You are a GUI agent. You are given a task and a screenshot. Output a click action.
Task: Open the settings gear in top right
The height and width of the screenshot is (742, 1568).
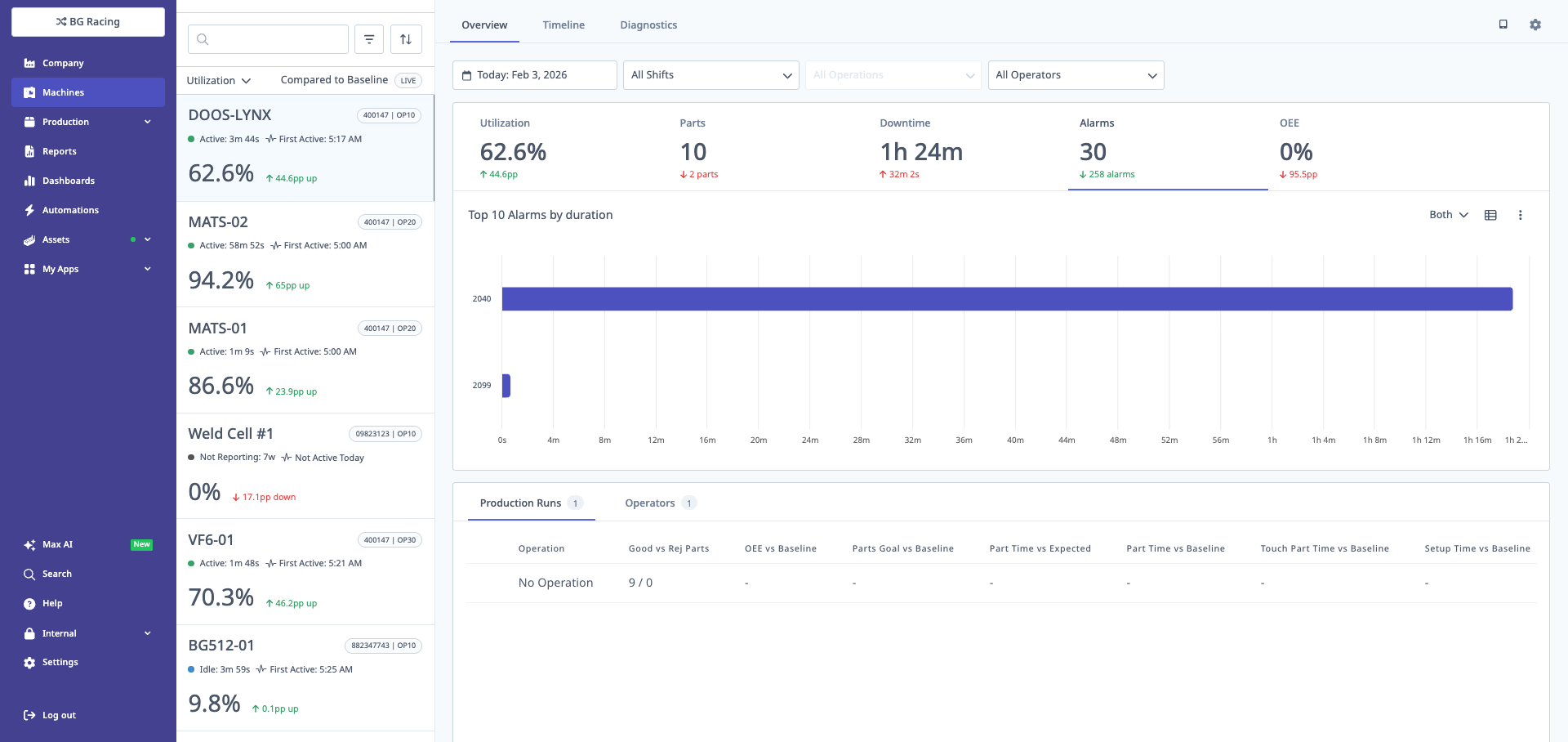pos(1535,25)
